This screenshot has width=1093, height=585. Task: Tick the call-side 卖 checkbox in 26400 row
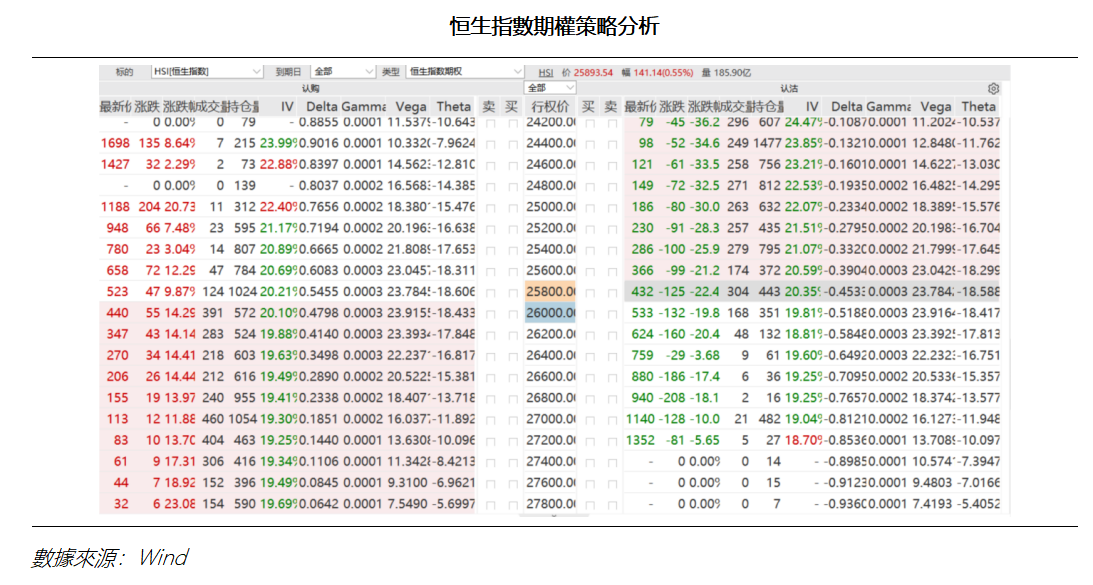pyautogui.click(x=490, y=357)
